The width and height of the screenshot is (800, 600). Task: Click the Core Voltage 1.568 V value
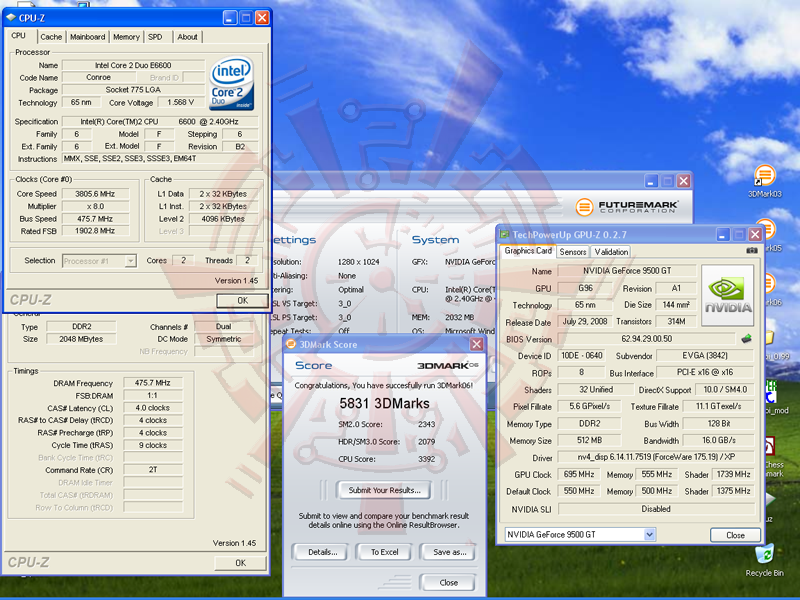pos(180,103)
